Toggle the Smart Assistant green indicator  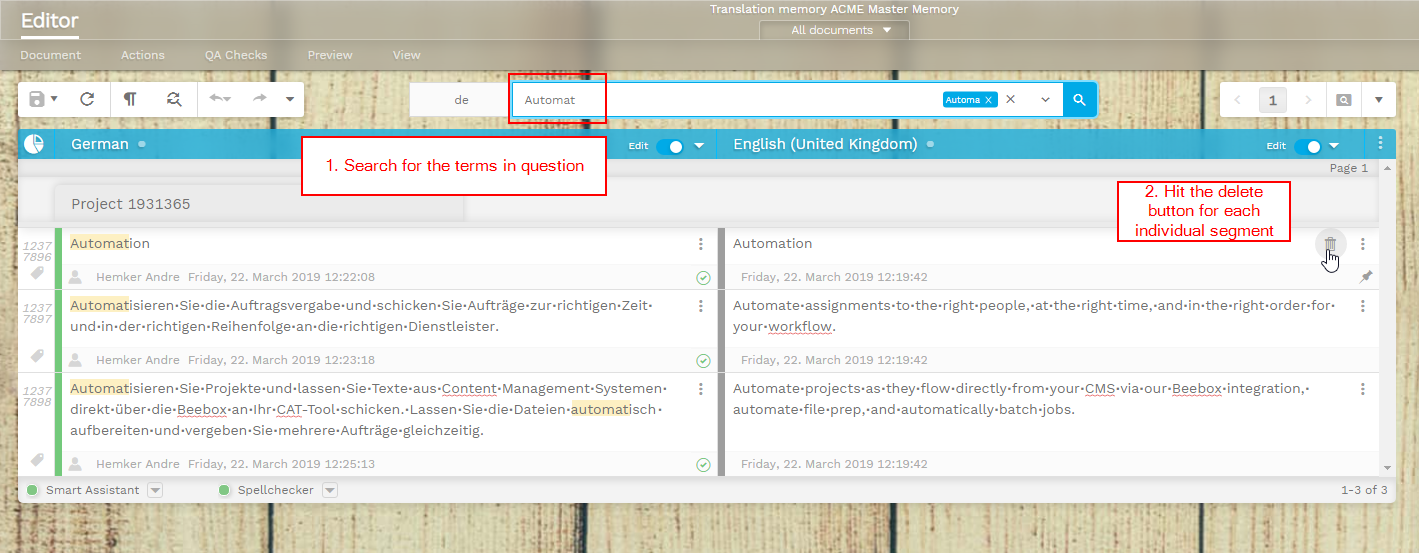tap(32, 490)
